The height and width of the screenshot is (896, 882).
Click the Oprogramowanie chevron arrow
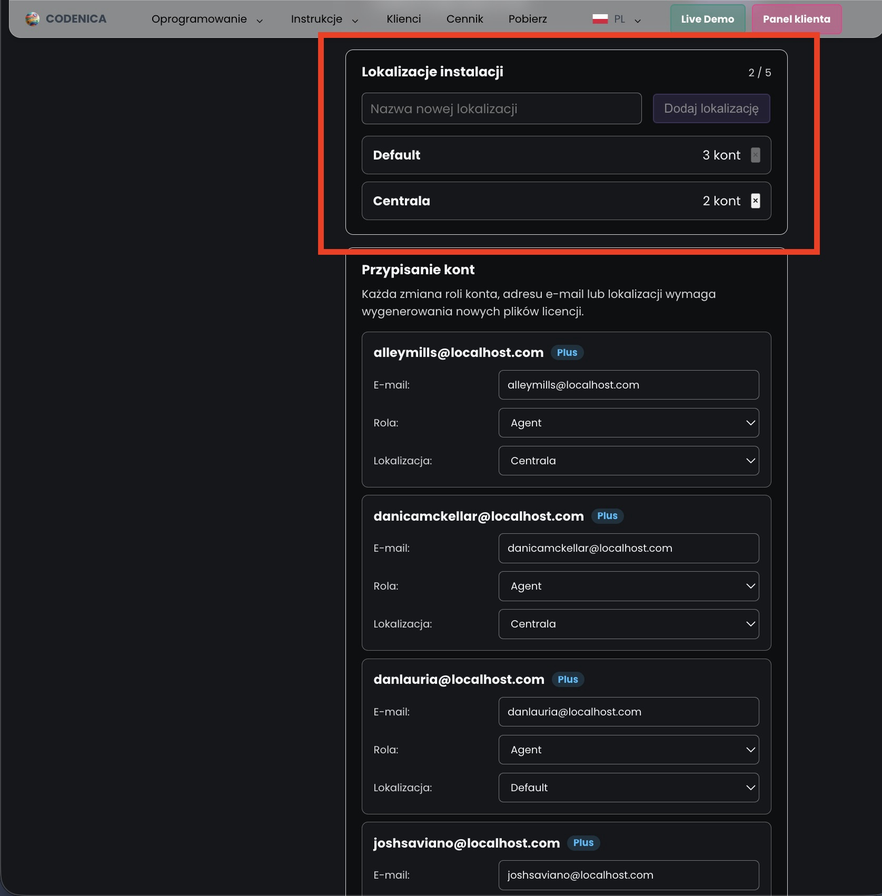[259, 21]
